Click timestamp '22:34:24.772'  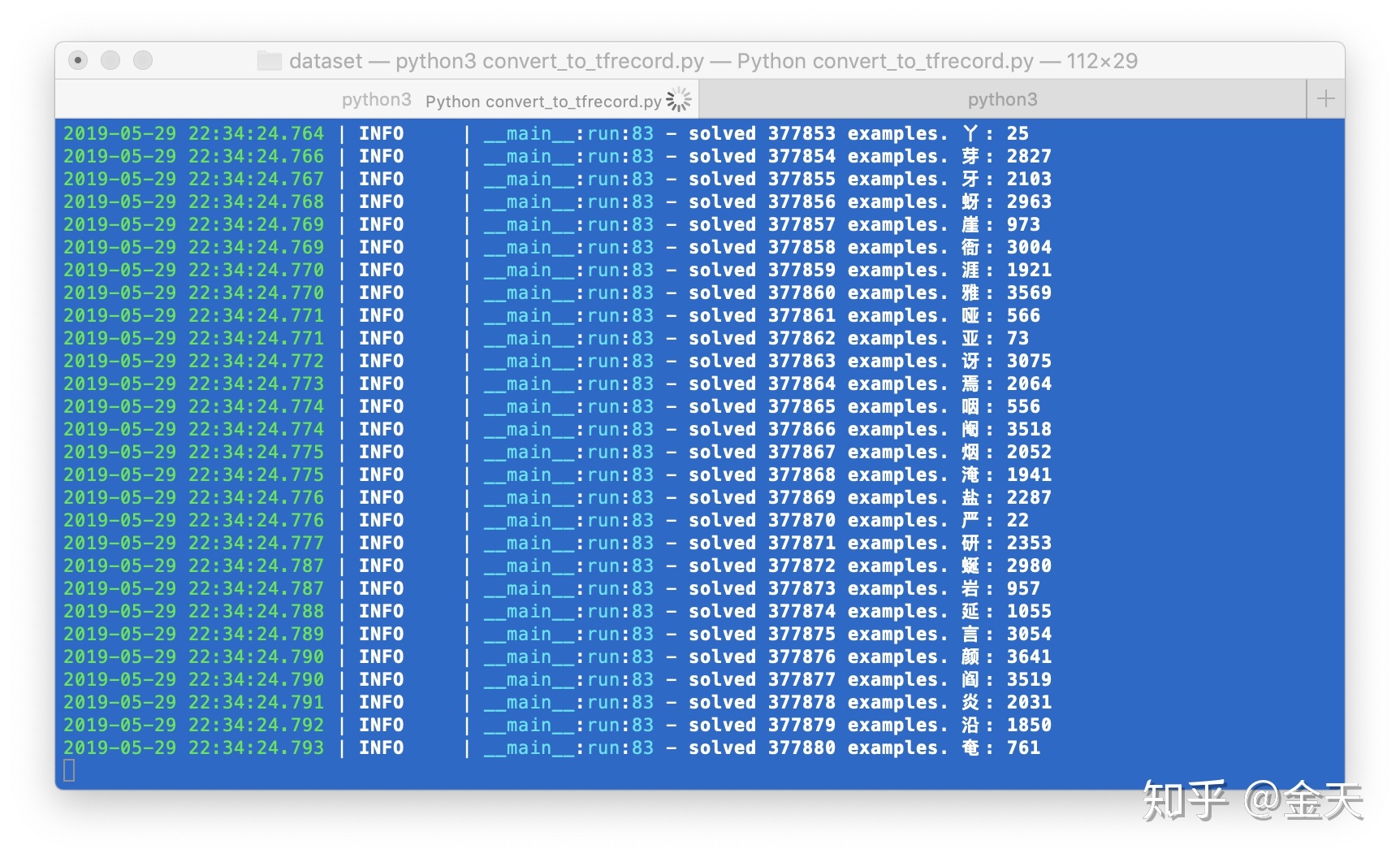coord(256,361)
